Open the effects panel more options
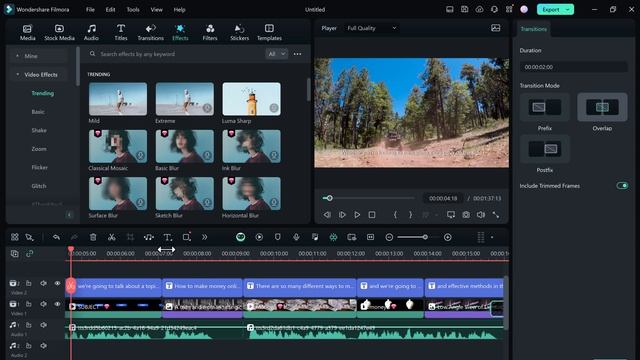 pos(298,54)
